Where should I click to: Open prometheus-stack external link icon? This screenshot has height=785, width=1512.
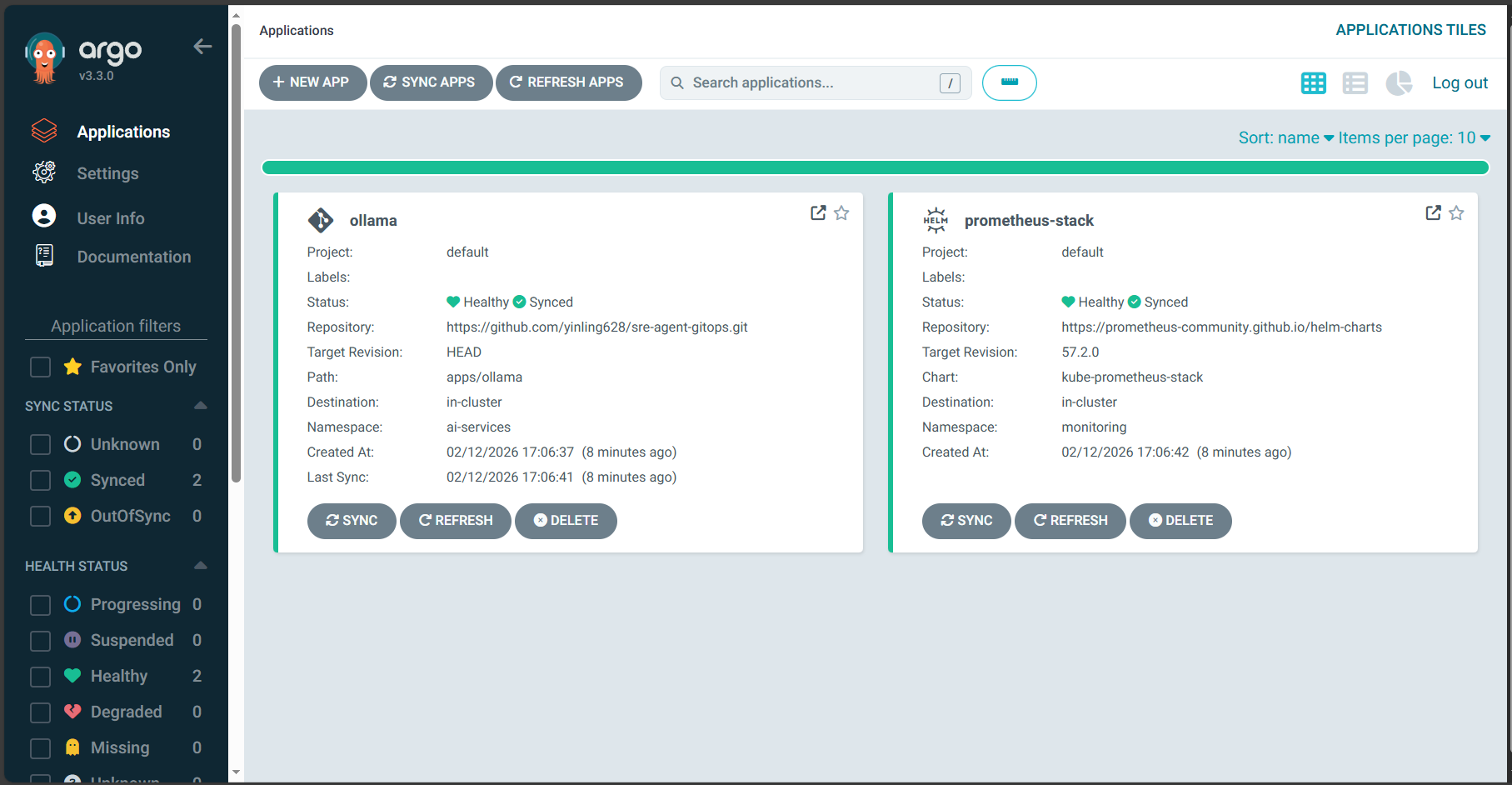pos(1433,213)
